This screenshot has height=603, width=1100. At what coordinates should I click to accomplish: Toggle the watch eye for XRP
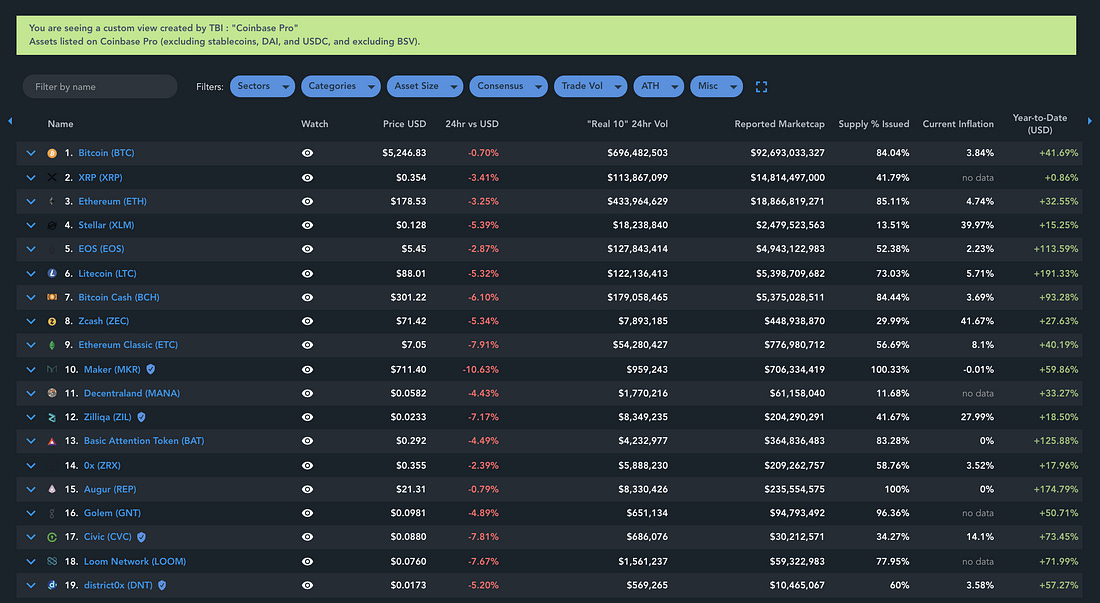[x=307, y=177]
